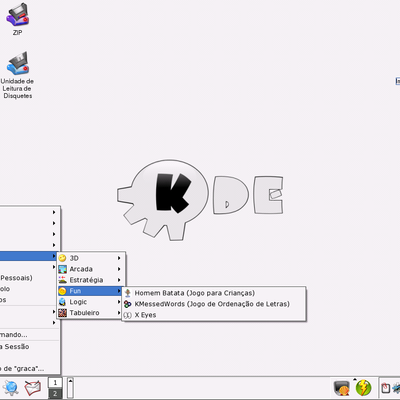Viewport: 400px width, 400px height.
Task: Open the mail client envelope panel icon
Action: point(33,388)
